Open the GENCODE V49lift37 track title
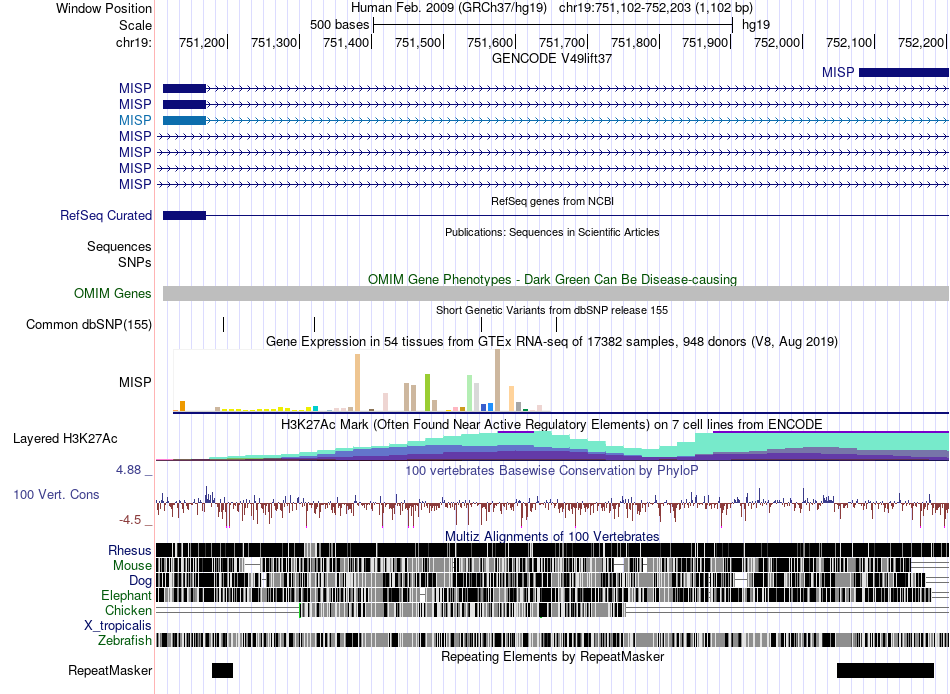This screenshot has height=694, width=950. (551, 58)
